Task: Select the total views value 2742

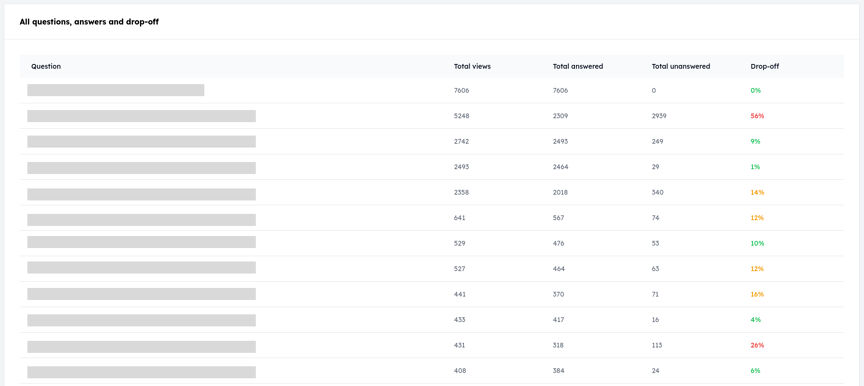Action: (461, 142)
